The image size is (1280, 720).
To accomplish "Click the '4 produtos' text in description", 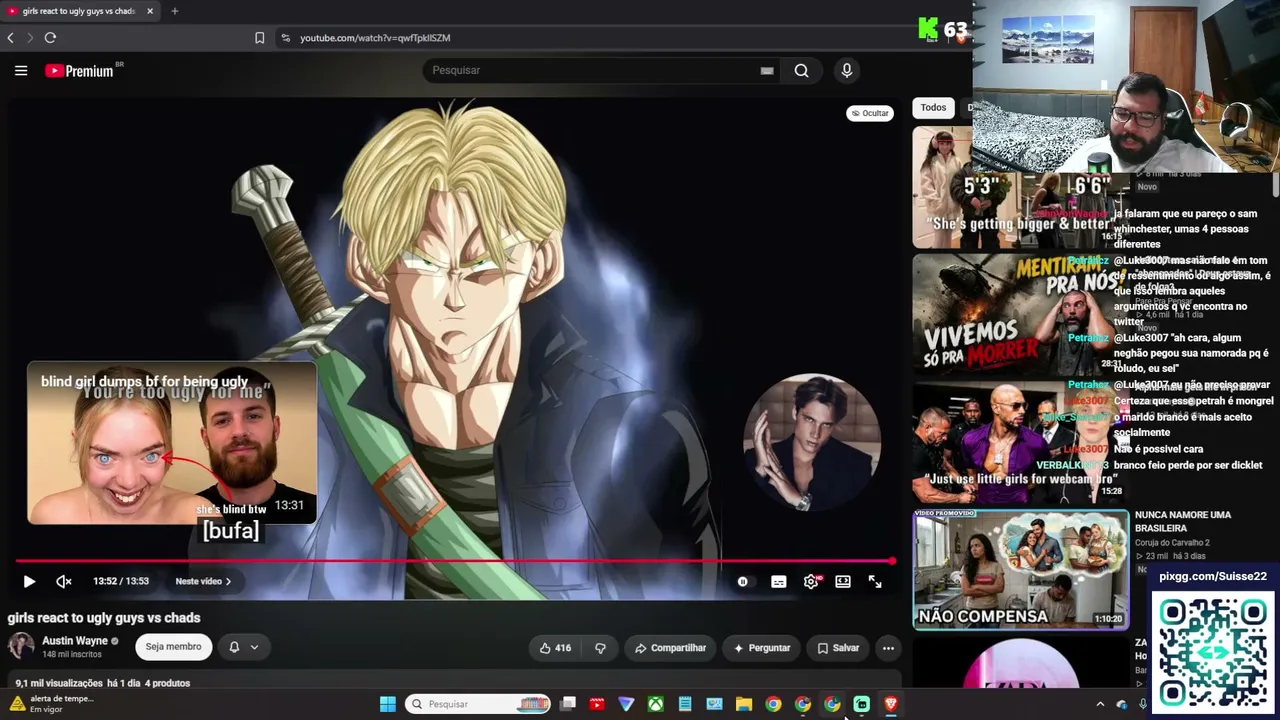I will [x=167, y=683].
